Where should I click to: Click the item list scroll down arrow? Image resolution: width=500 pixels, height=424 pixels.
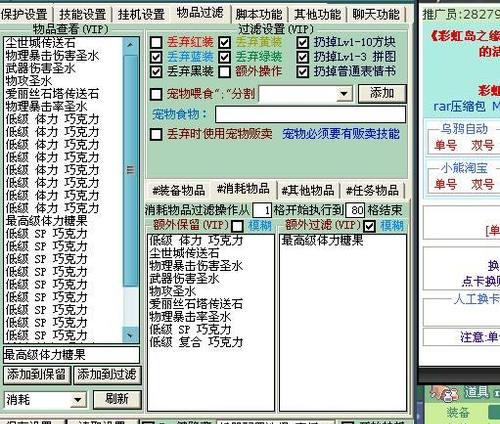(x=130, y=336)
